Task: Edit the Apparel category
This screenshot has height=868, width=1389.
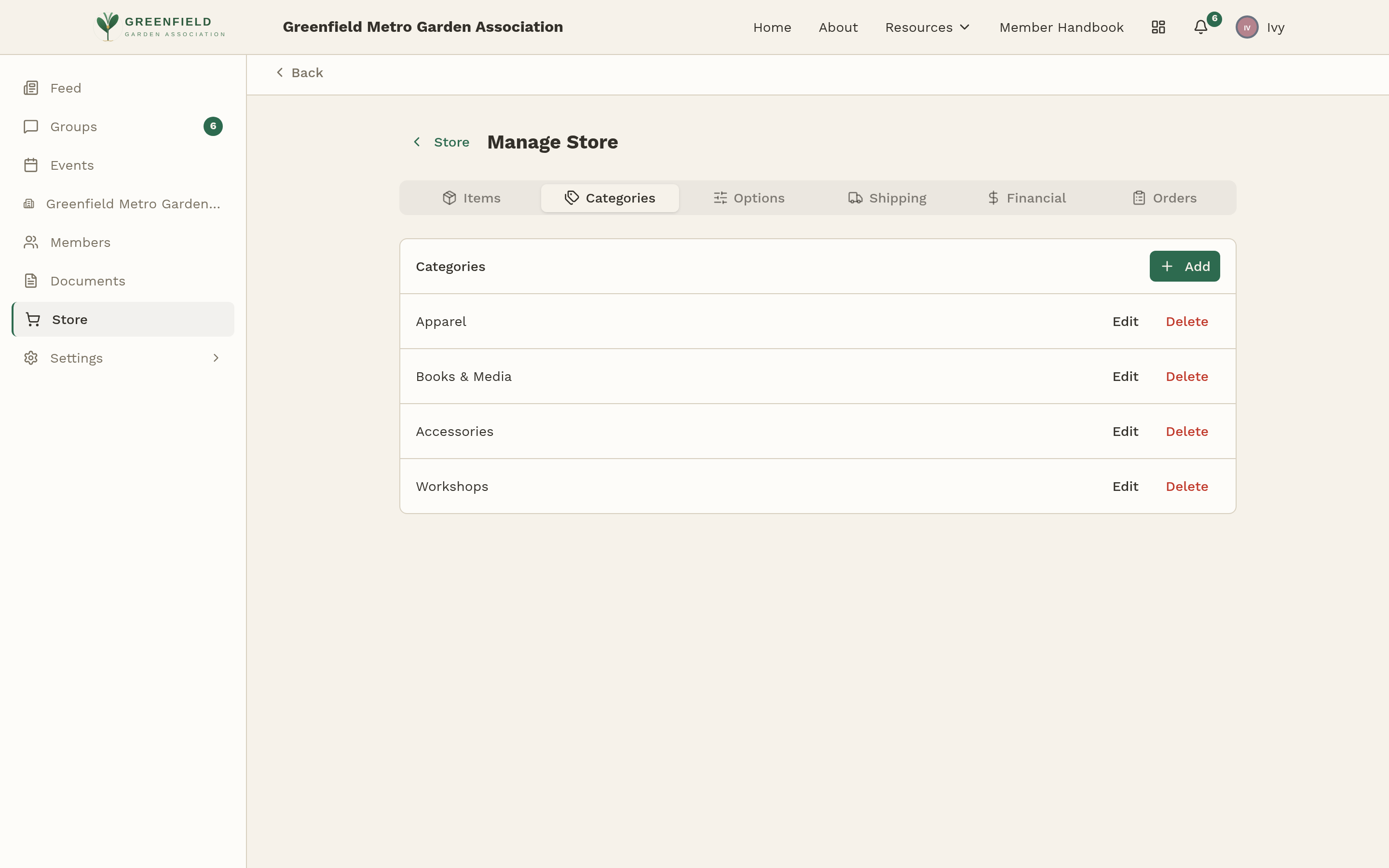Action: pyautogui.click(x=1124, y=321)
